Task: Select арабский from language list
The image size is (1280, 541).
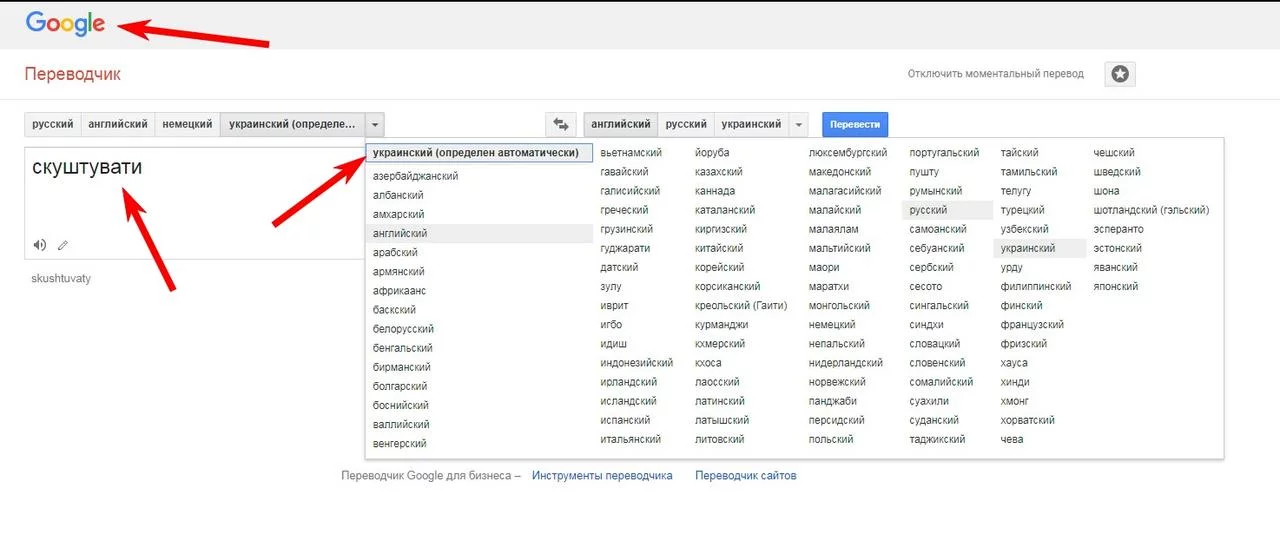Action: 395,252
